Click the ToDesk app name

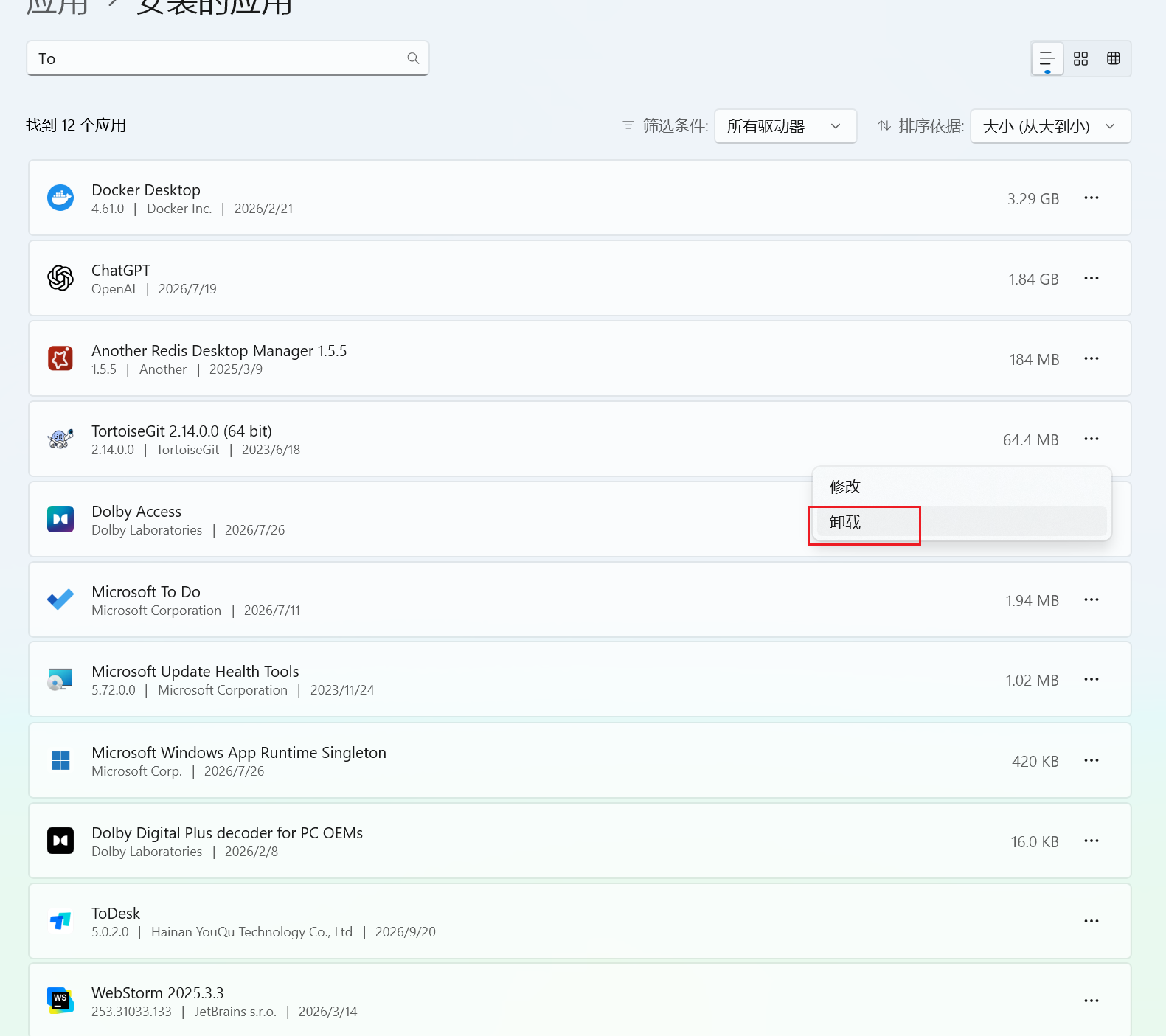coord(116,913)
